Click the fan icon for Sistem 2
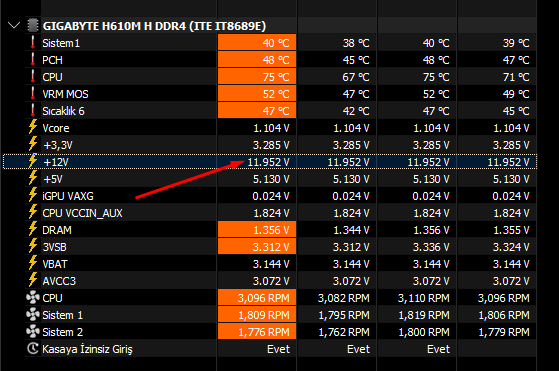 point(33,331)
